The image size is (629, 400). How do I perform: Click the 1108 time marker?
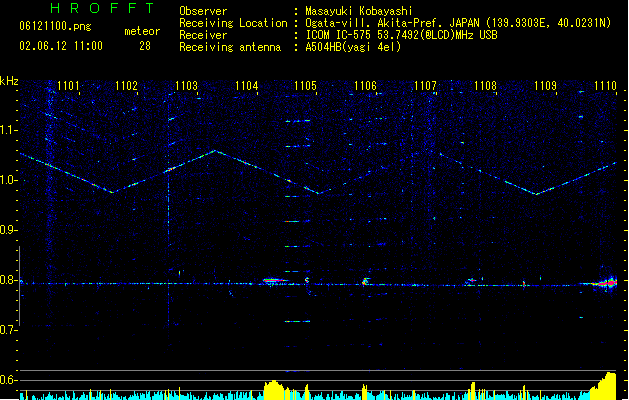(485, 86)
